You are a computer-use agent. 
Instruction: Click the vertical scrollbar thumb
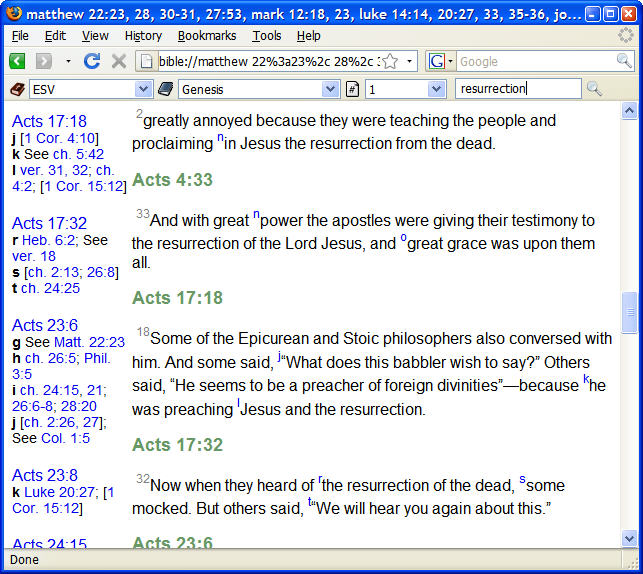point(629,312)
